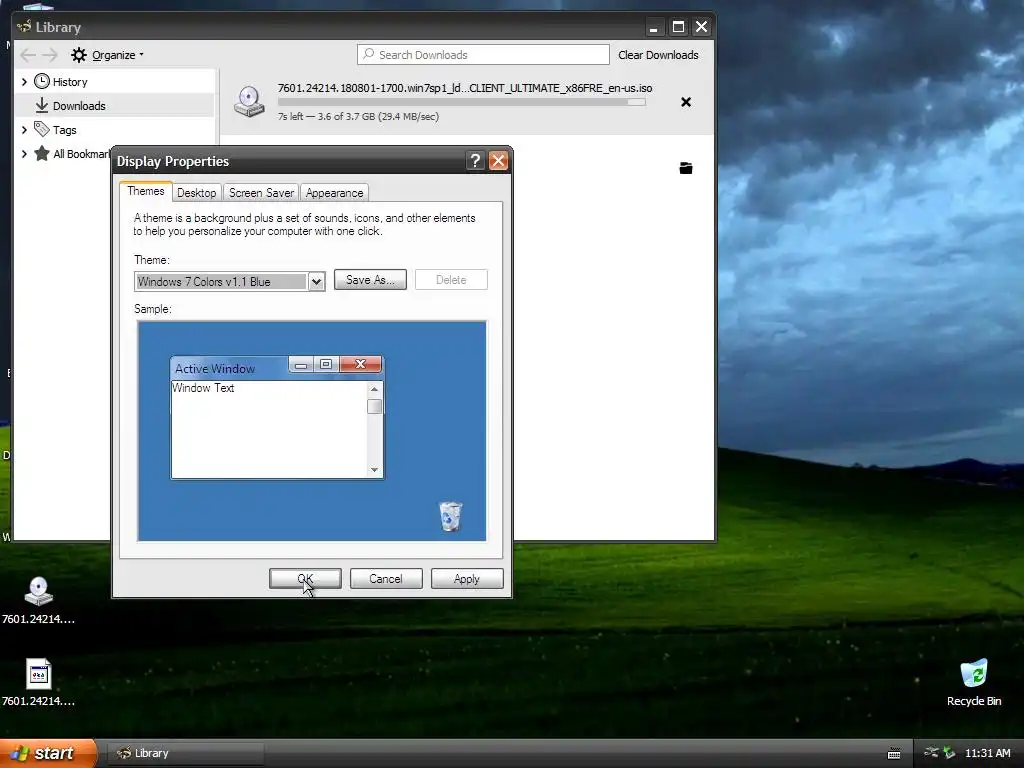Open the Theme dropdown arrow
The height and width of the screenshot is (768, 1024).
coord(316,281)
